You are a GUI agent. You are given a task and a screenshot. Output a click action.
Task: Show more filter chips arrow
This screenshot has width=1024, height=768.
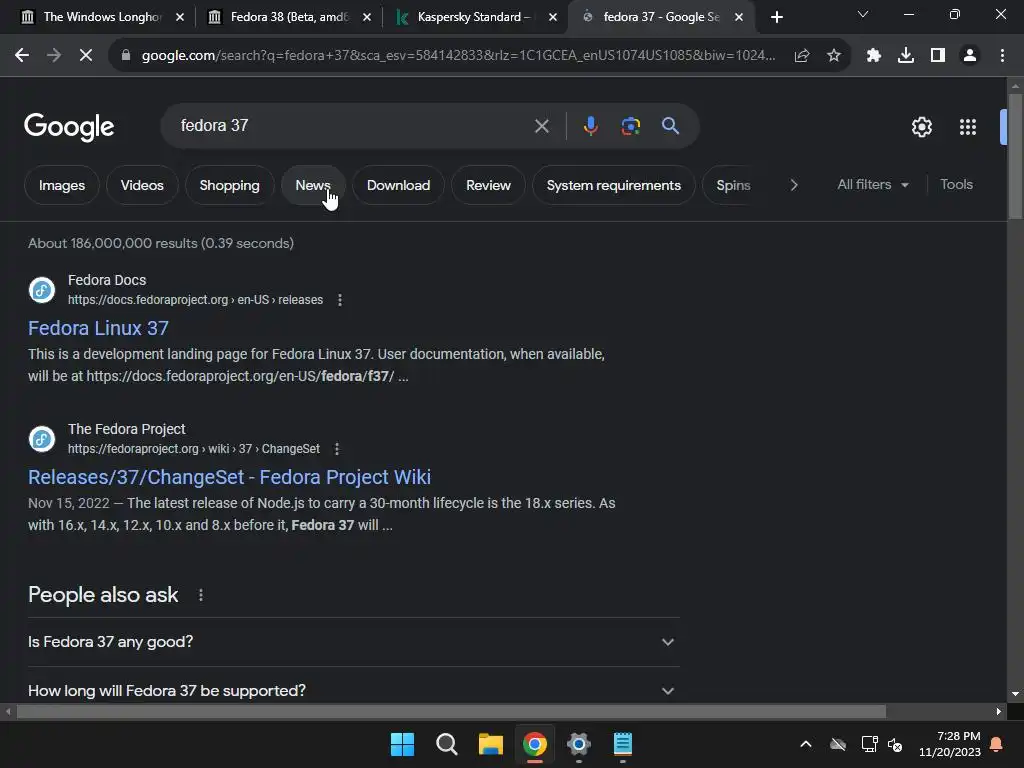click(x=794, y=185)
